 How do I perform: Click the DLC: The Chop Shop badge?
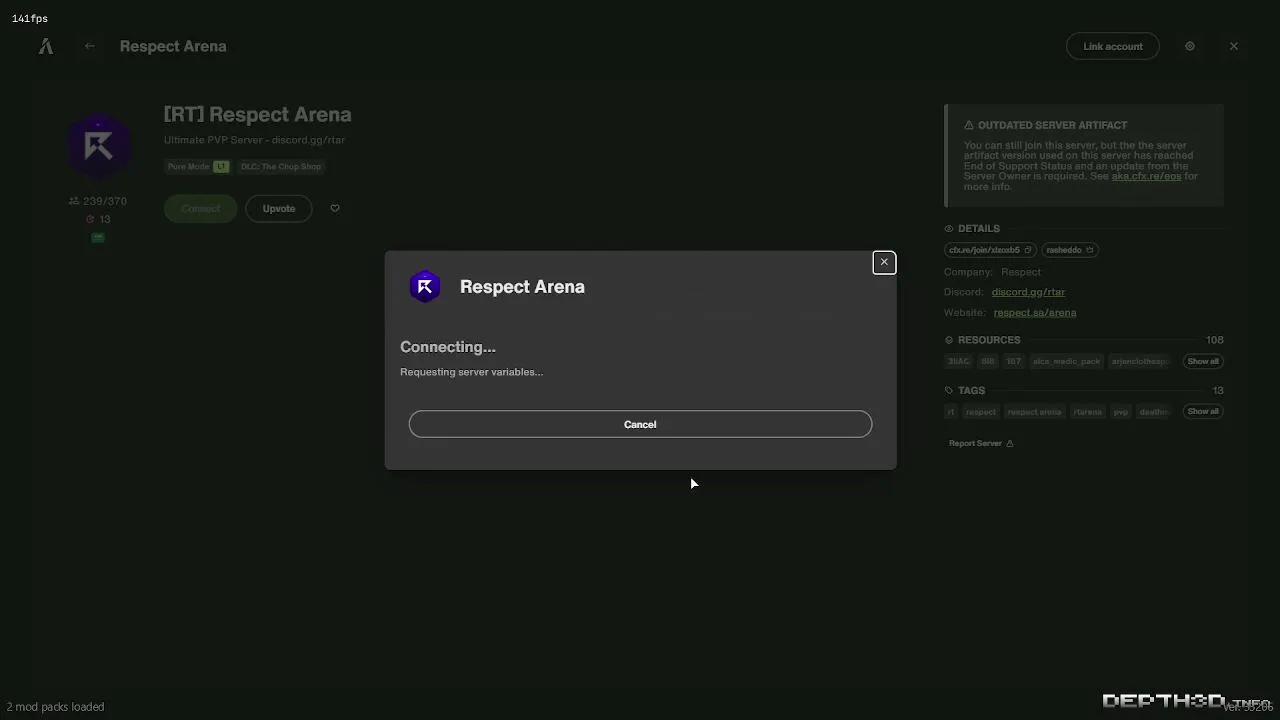point(281,167)
